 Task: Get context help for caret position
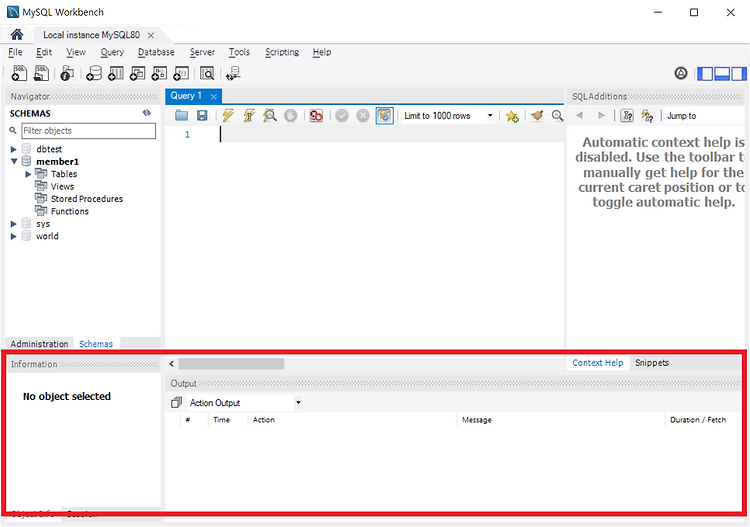coord(627,115)
